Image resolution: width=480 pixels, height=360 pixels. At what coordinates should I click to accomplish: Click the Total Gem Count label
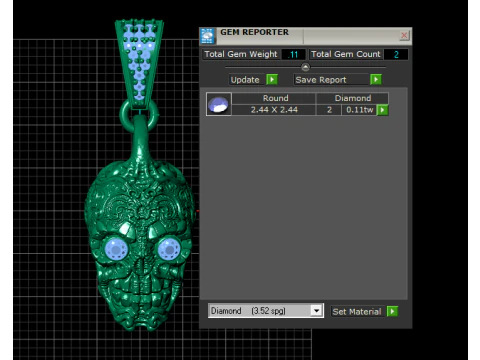[346, 54]
